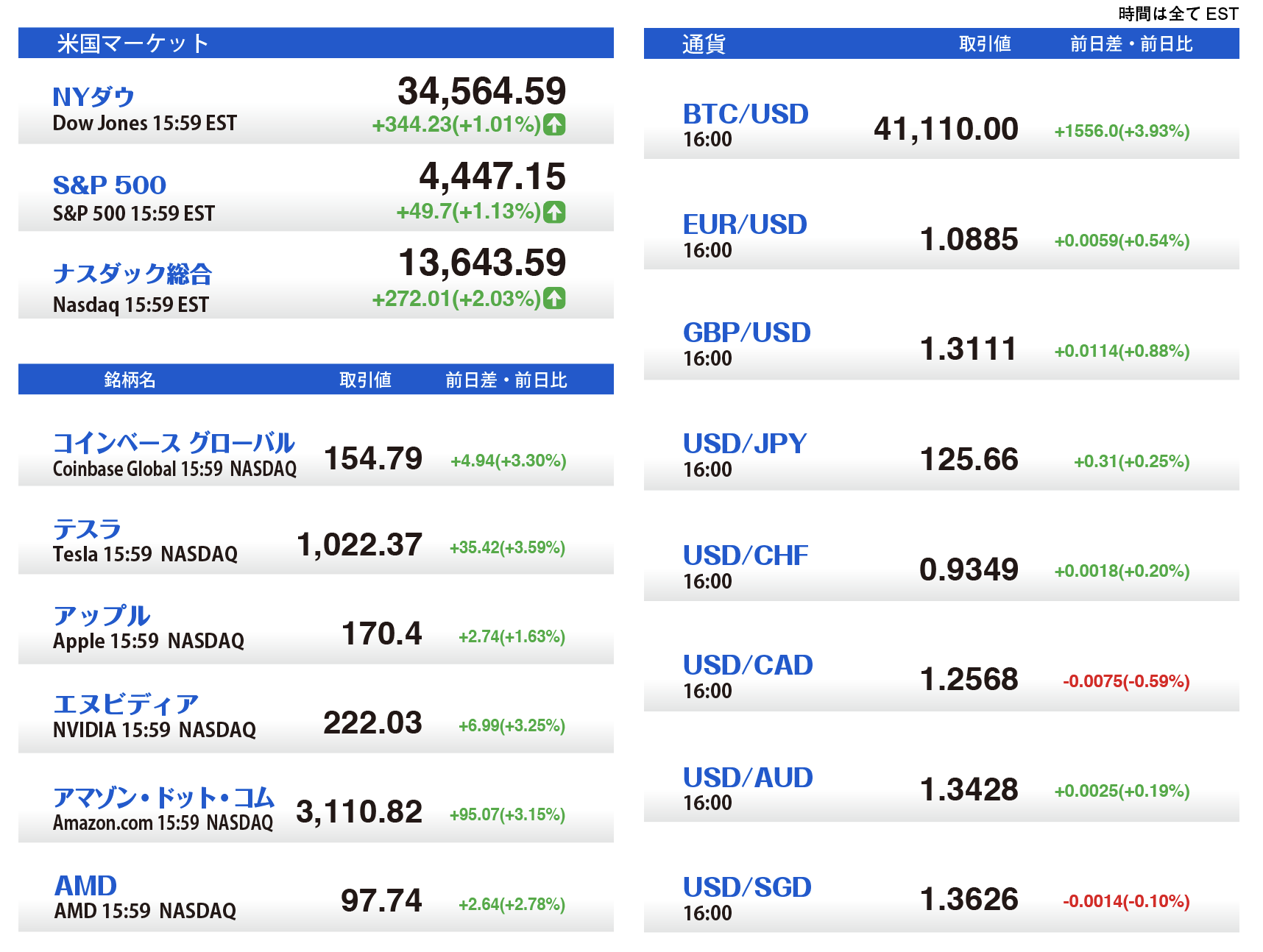
Task: Click the EUR/USD currency pair
Action: [744, 224]
